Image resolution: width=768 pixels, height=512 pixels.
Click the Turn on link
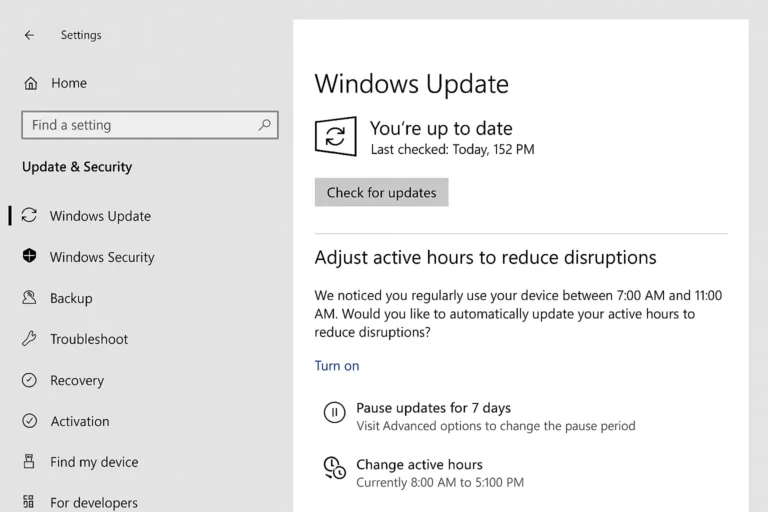coord(337,366)
